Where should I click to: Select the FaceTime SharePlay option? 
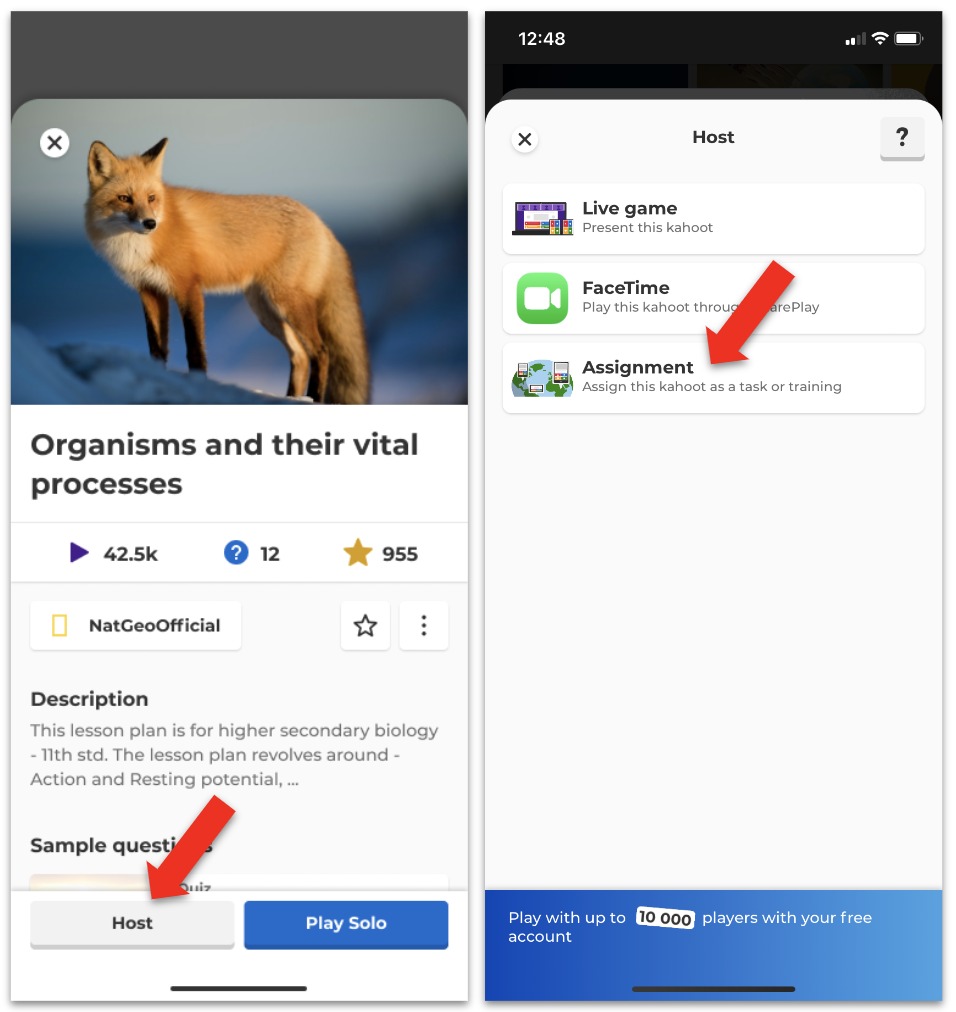tap(713, 298)
